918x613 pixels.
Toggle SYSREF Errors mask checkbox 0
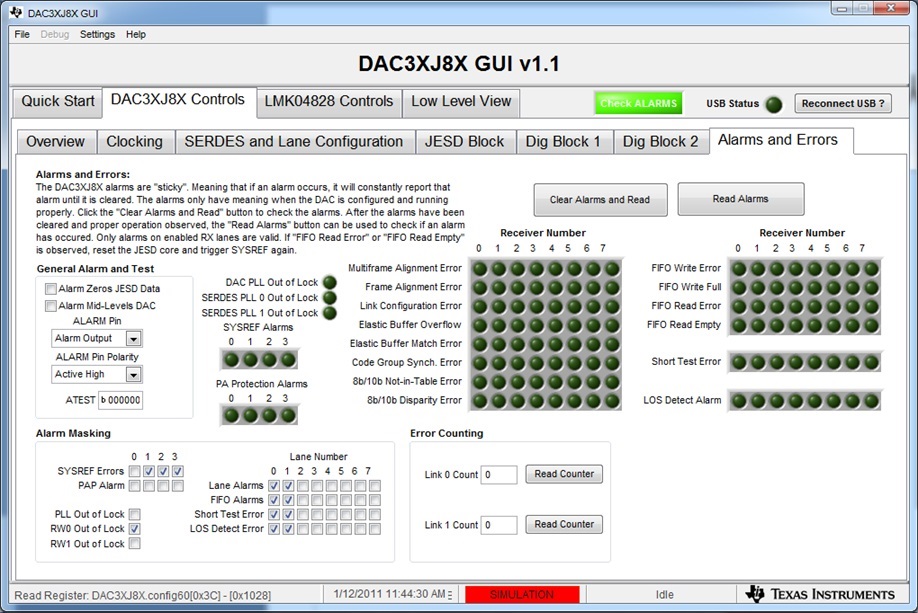pos(135,471)
